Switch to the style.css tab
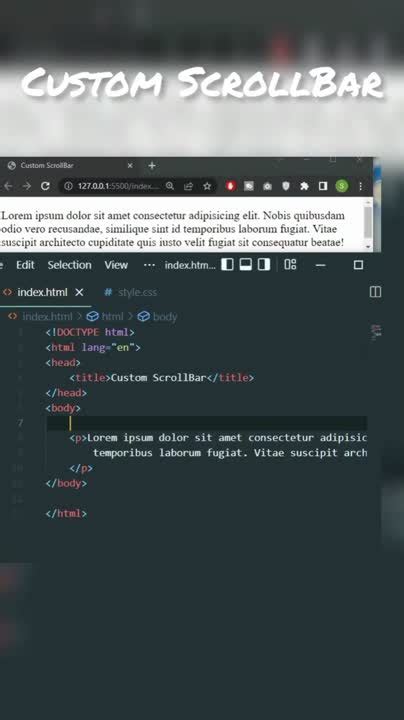 coord(130,292)
